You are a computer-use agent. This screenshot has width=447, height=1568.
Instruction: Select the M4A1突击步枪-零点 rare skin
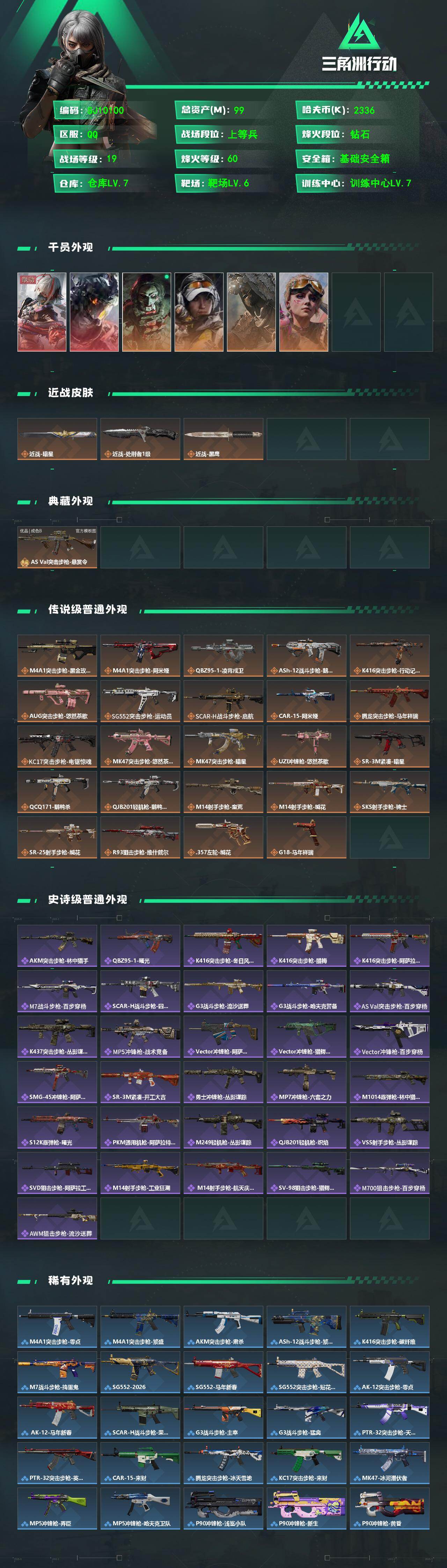(57, 1327)
